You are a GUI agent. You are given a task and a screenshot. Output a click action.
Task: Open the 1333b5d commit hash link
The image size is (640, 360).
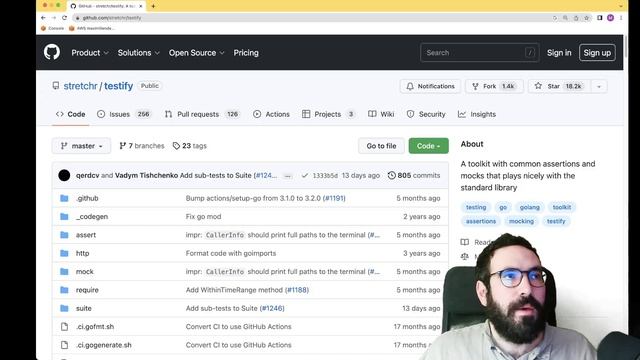(325, 176)
